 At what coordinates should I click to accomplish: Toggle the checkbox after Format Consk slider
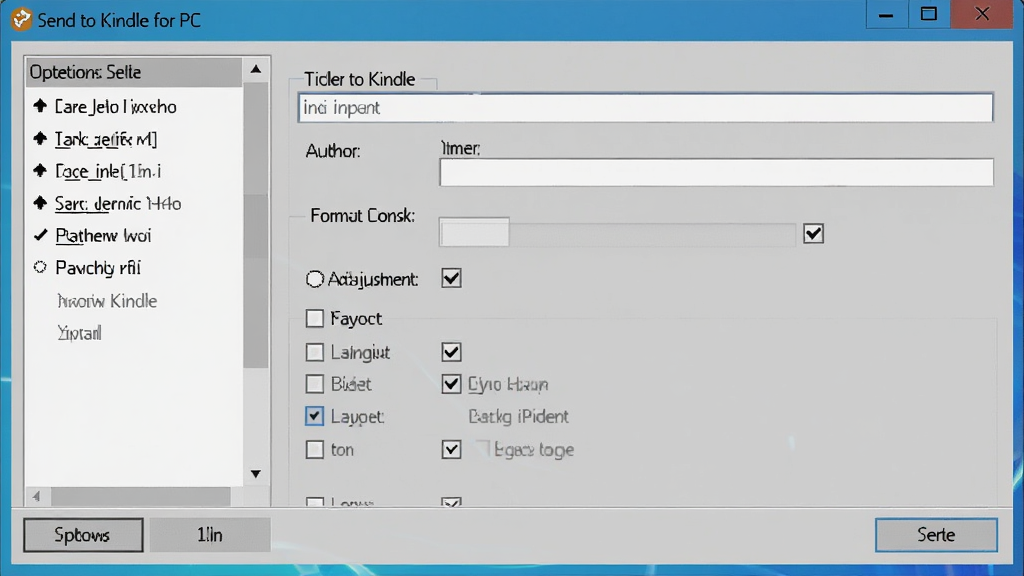pyautogui.click(x=813, y=233)
